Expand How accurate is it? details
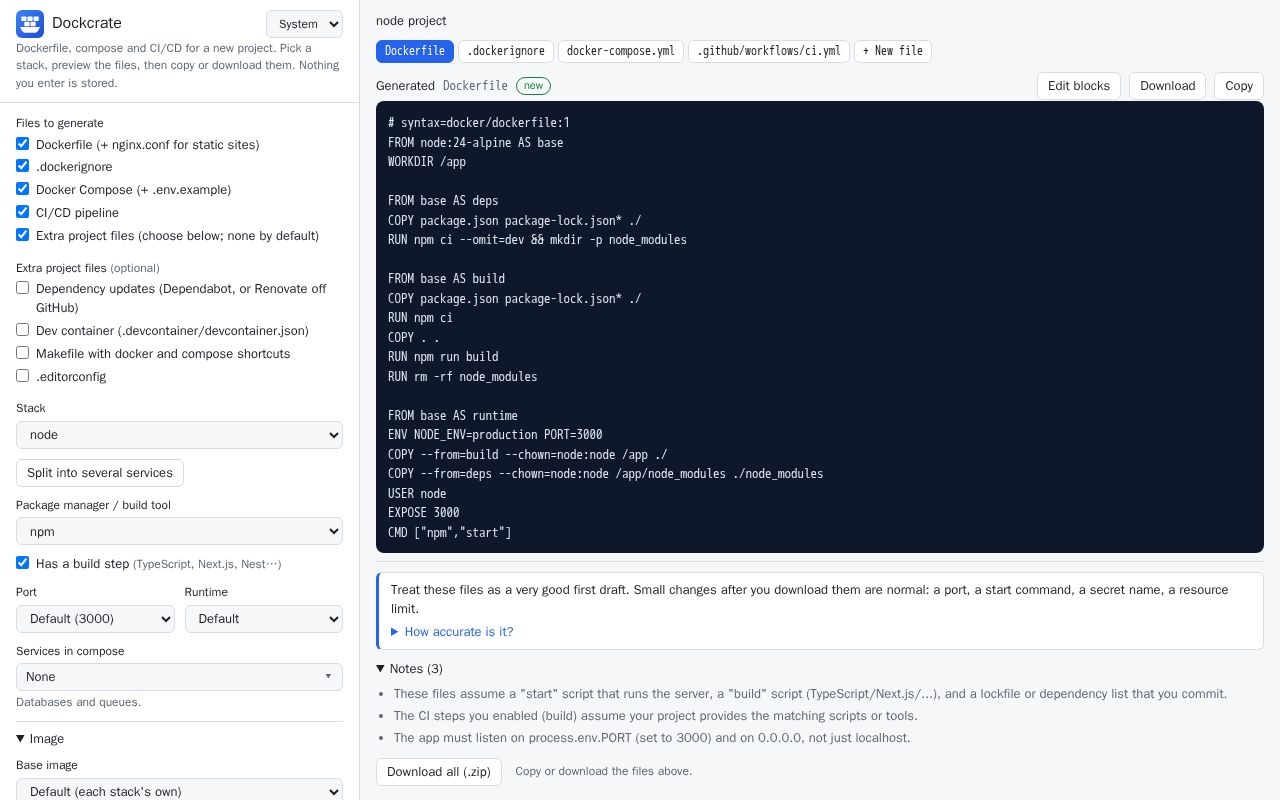This screenshot has width=1280, height=800. pyautogui.click(x=452, y=632)
